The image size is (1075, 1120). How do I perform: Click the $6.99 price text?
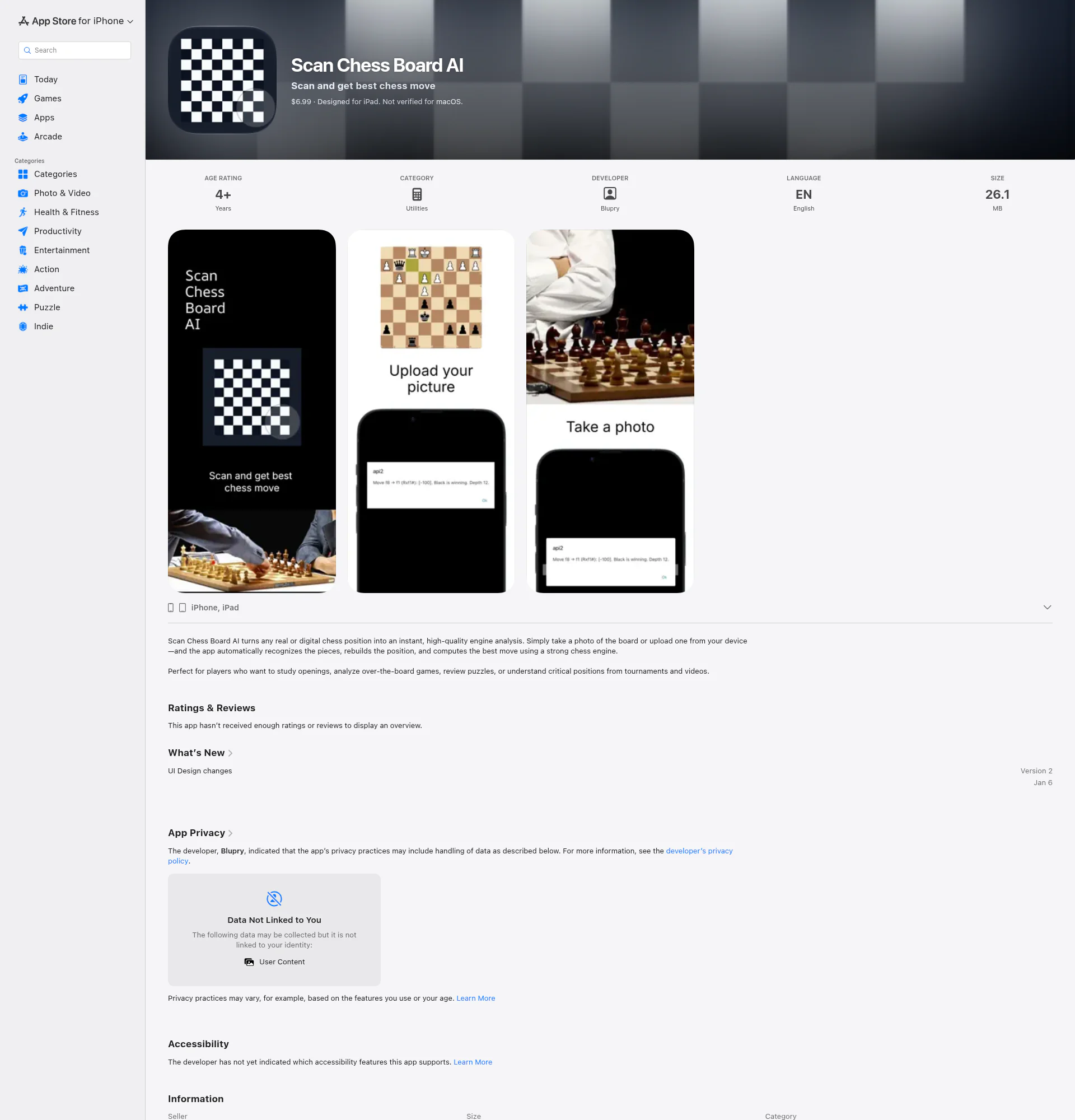pos(301,102)
